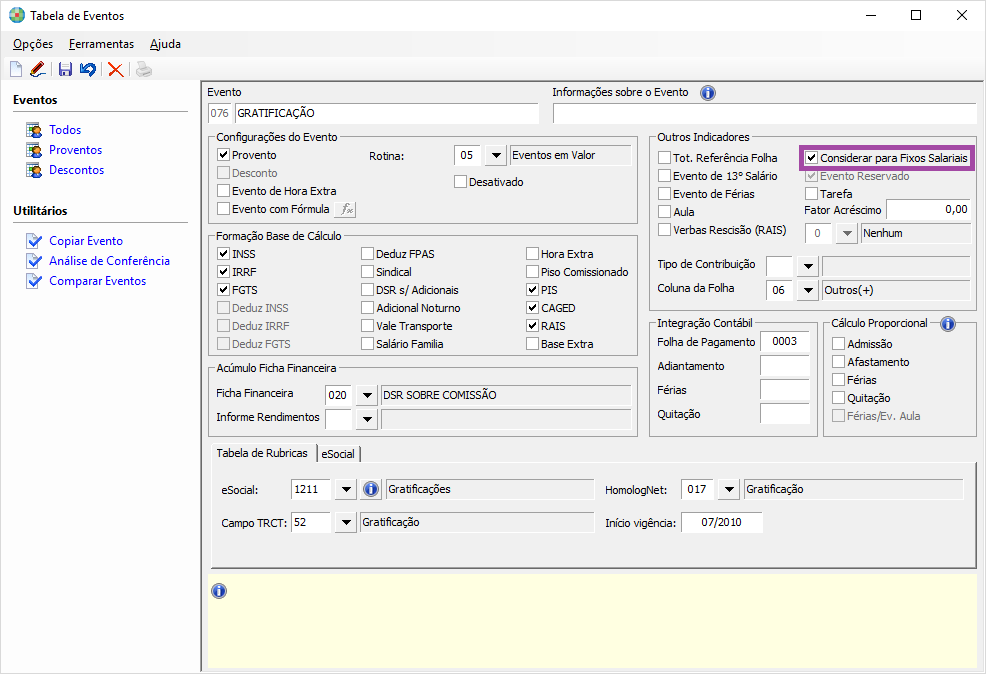Click info icon in yellow notes area

[x=219, y=591]
